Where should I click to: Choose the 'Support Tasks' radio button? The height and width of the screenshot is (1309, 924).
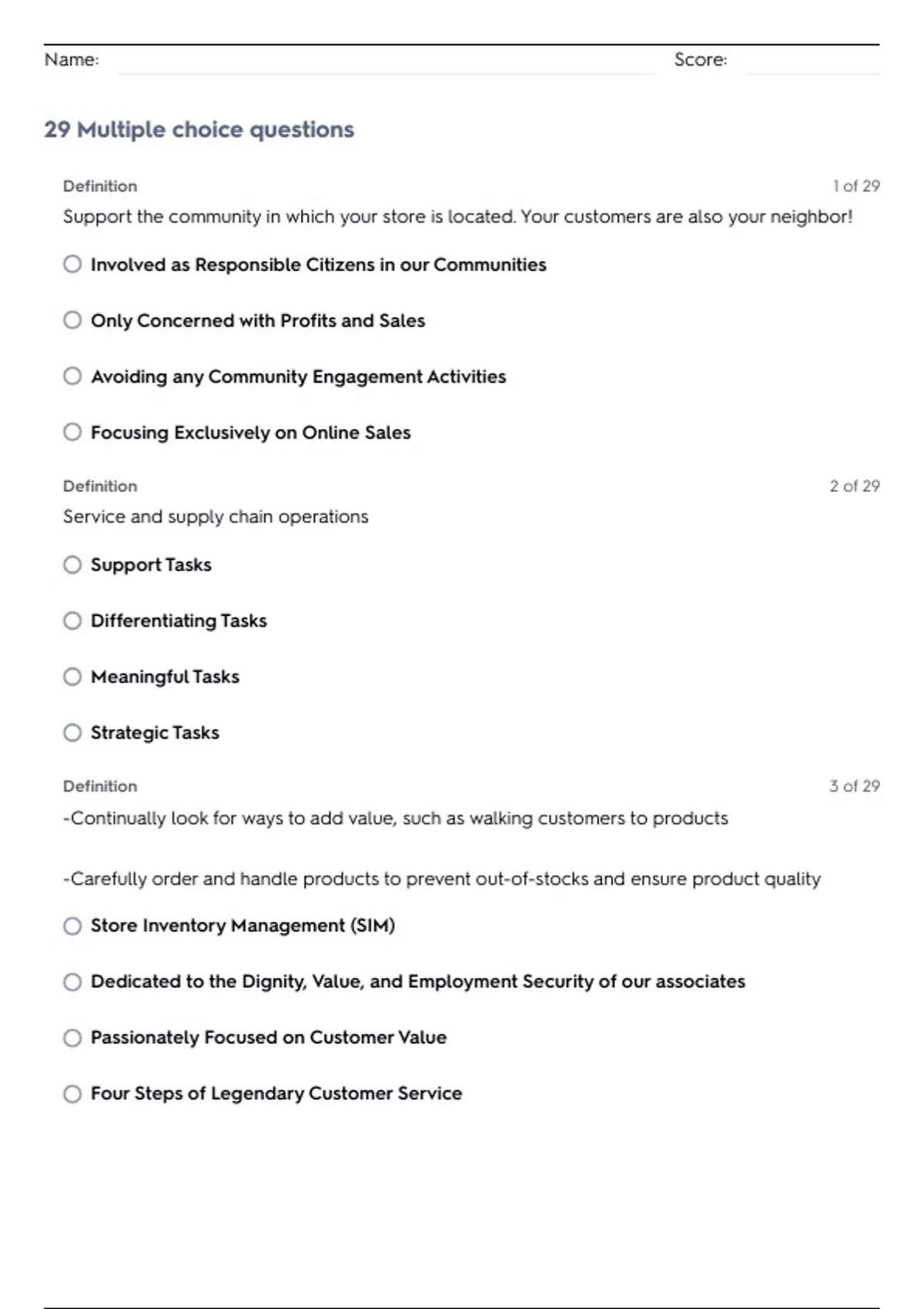[72, 565]
